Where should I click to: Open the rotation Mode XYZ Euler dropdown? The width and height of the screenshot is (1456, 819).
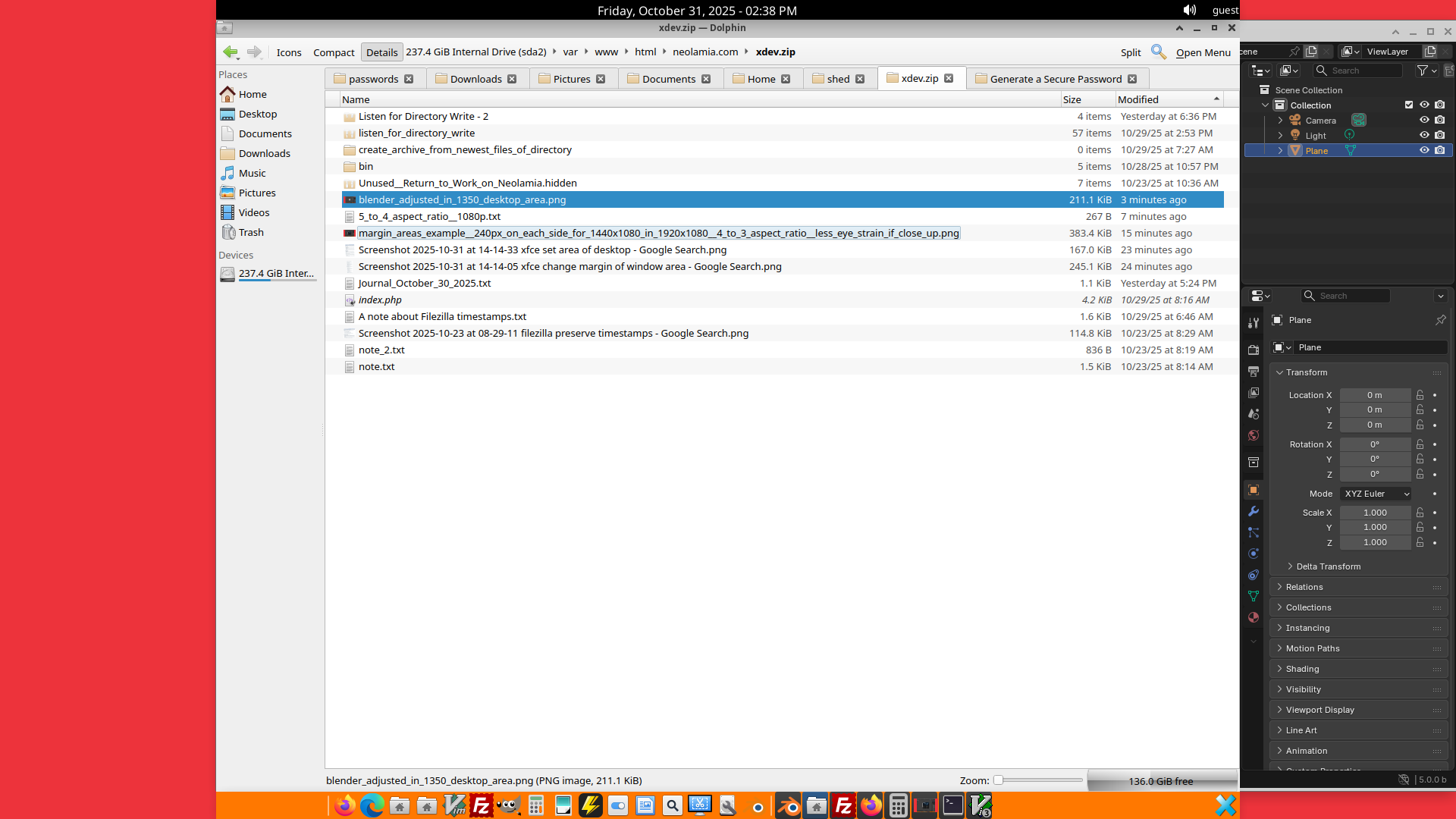coord(1376,494)
